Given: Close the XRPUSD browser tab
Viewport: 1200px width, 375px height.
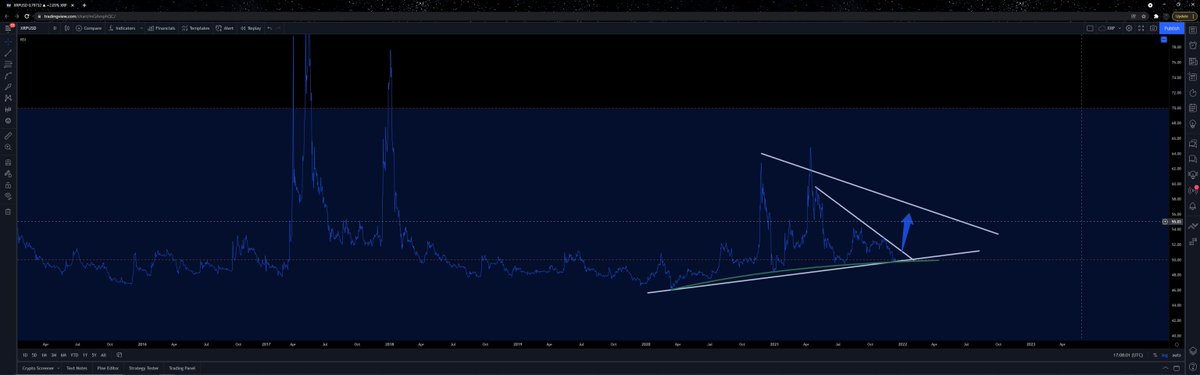Looking at the screenshot, I should pyautogui.click(x=72, y=5).
